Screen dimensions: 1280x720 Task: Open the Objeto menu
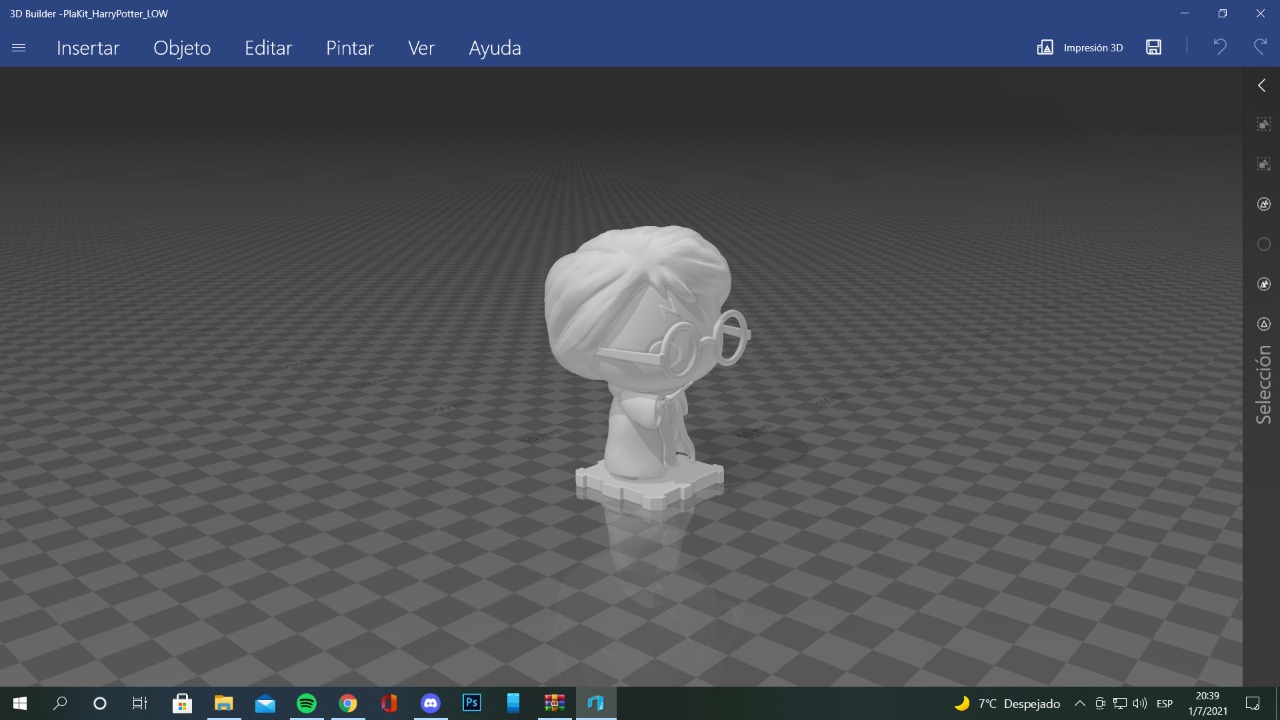182,48
